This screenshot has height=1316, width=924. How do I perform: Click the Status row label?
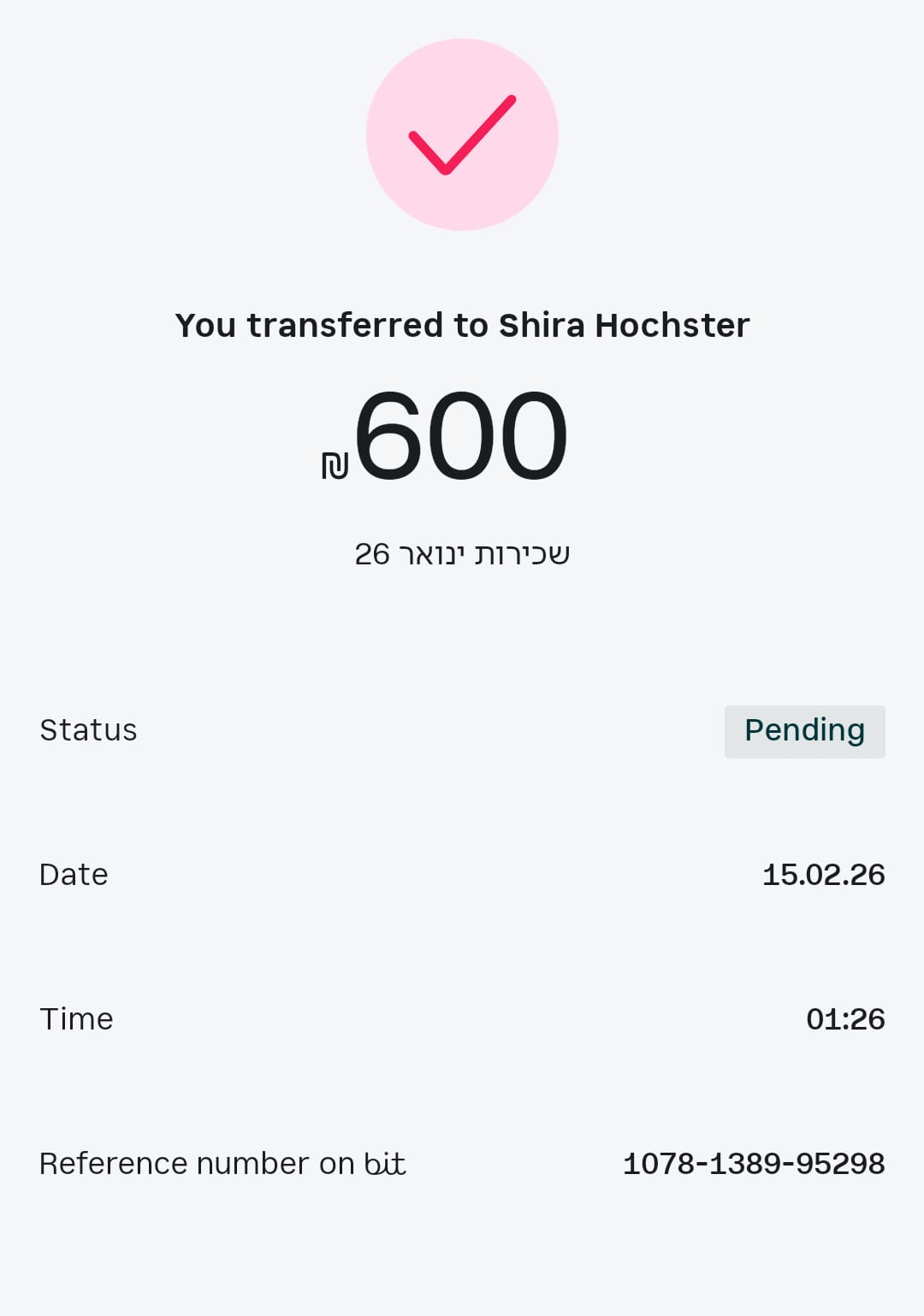click(88, 730)
